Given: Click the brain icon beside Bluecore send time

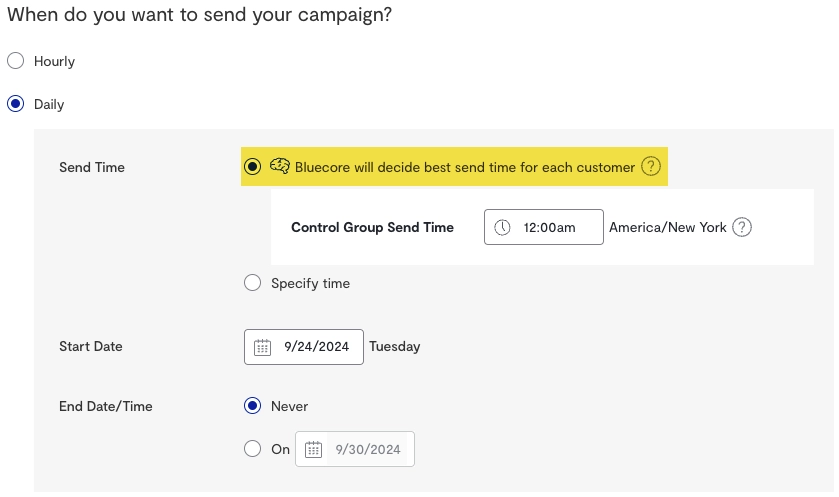Looking at the screenshot, I should tap(281, 167).
